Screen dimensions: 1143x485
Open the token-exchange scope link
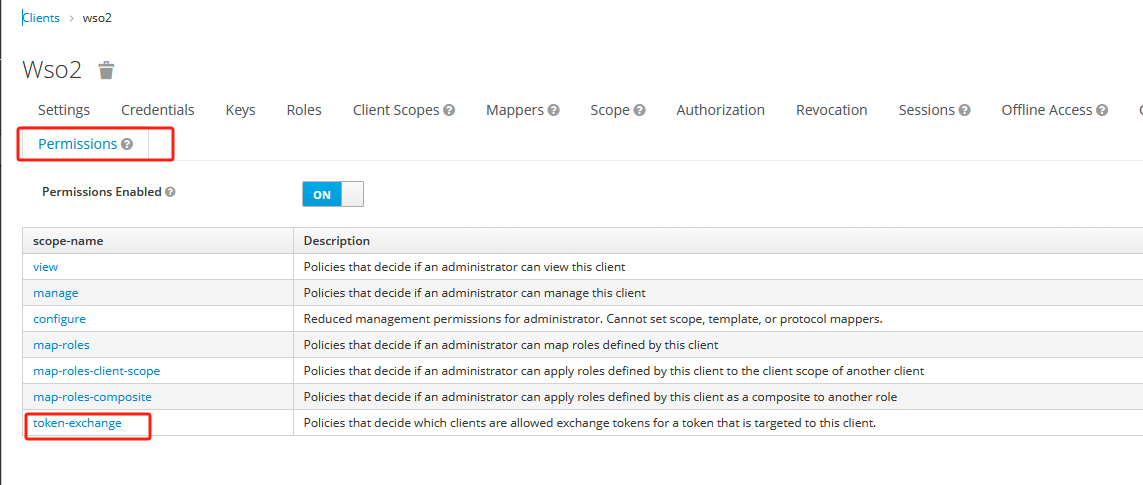[77, 423]
